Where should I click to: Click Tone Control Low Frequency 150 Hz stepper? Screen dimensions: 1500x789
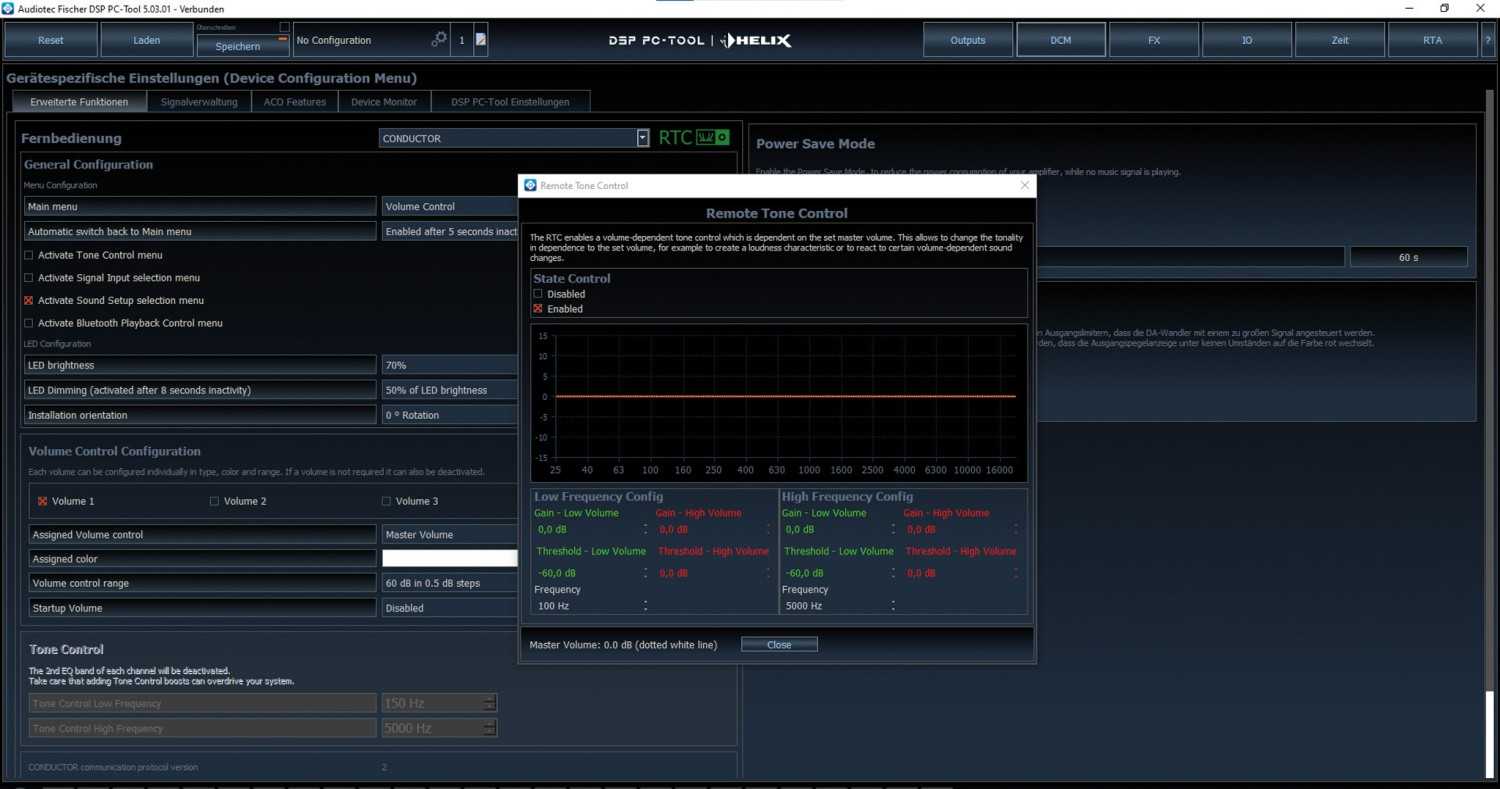coord(489,703)
